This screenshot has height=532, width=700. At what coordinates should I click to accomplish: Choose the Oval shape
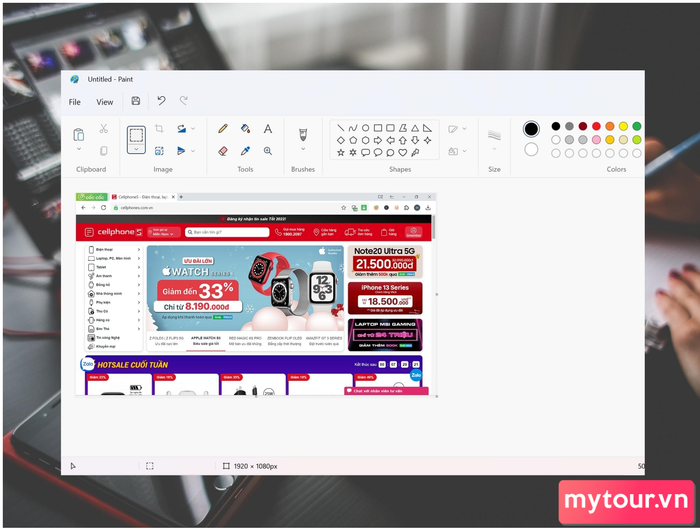(x=365, y=128)
